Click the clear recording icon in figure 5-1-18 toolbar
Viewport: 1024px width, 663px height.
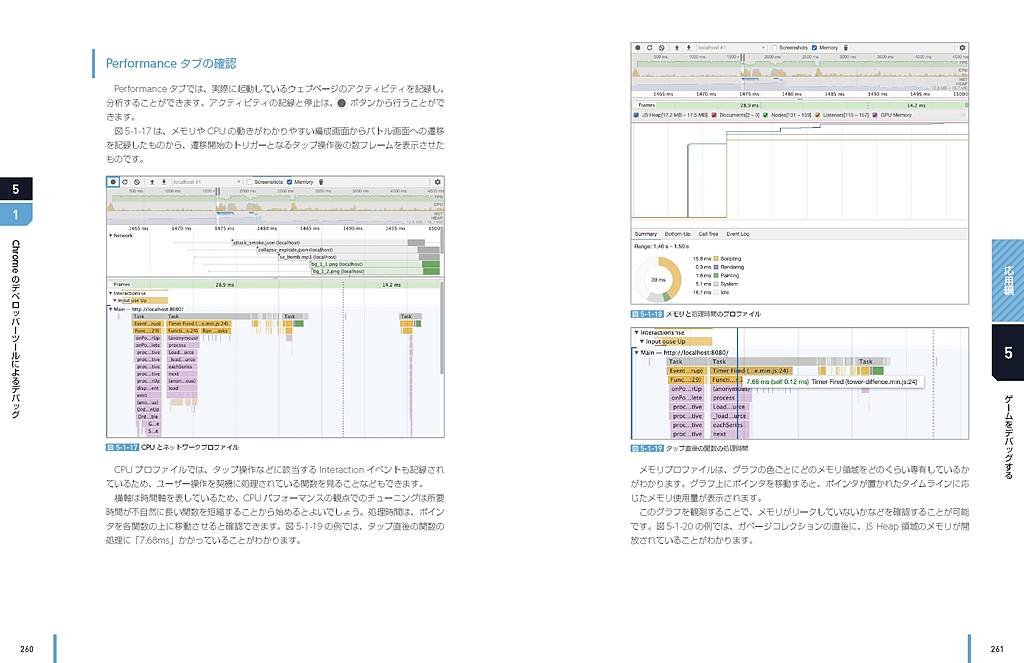point(662,48)
